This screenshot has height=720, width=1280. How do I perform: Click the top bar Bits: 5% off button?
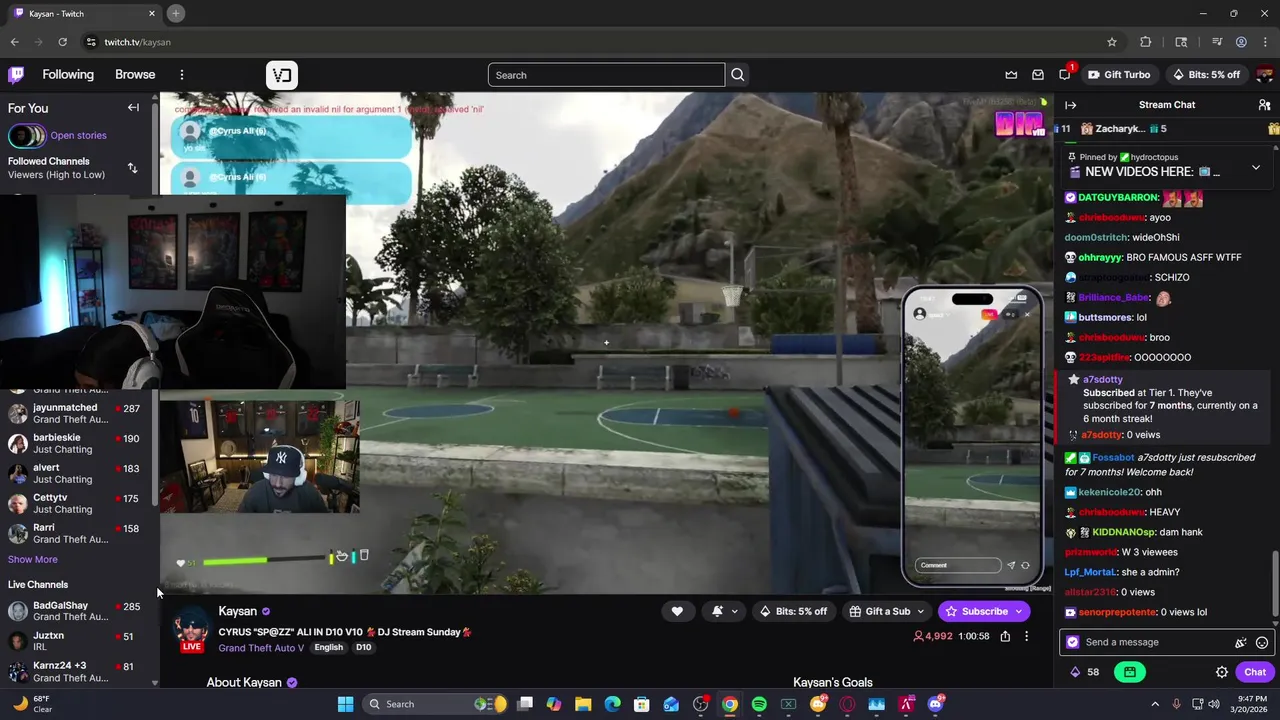pyautogui.click(x=1205, y=75)
